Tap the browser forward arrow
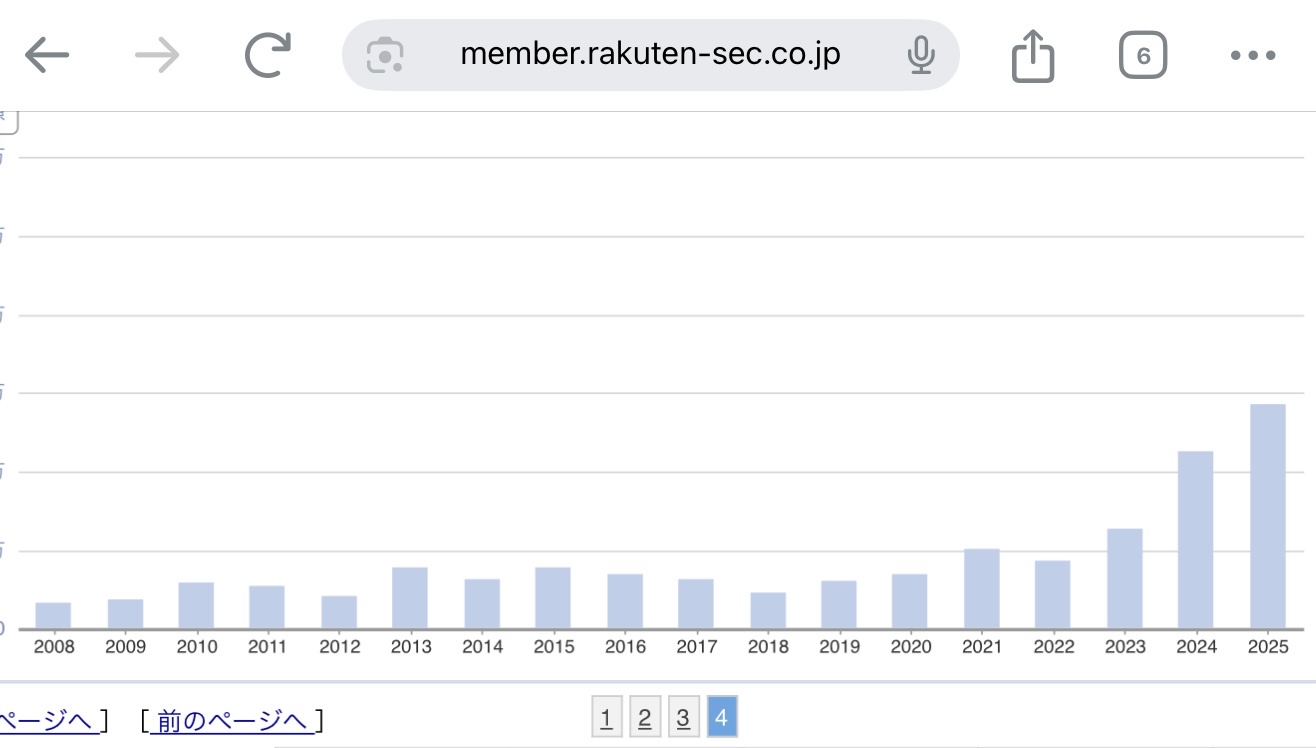The height and width of the screenshot is (748, 1316). (x=157, y=56)
